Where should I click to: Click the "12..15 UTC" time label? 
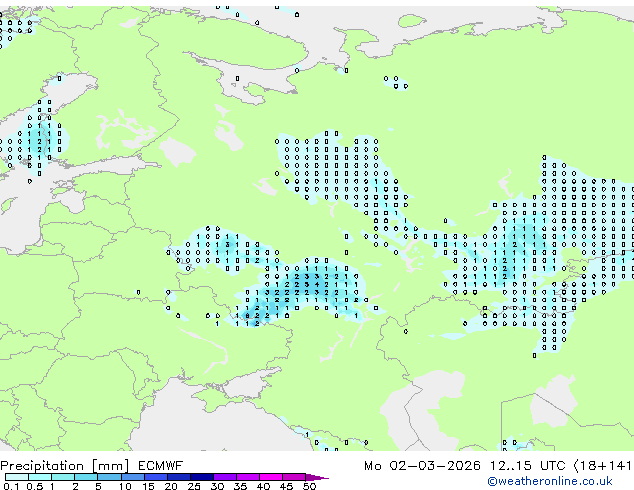pos(527,466)
